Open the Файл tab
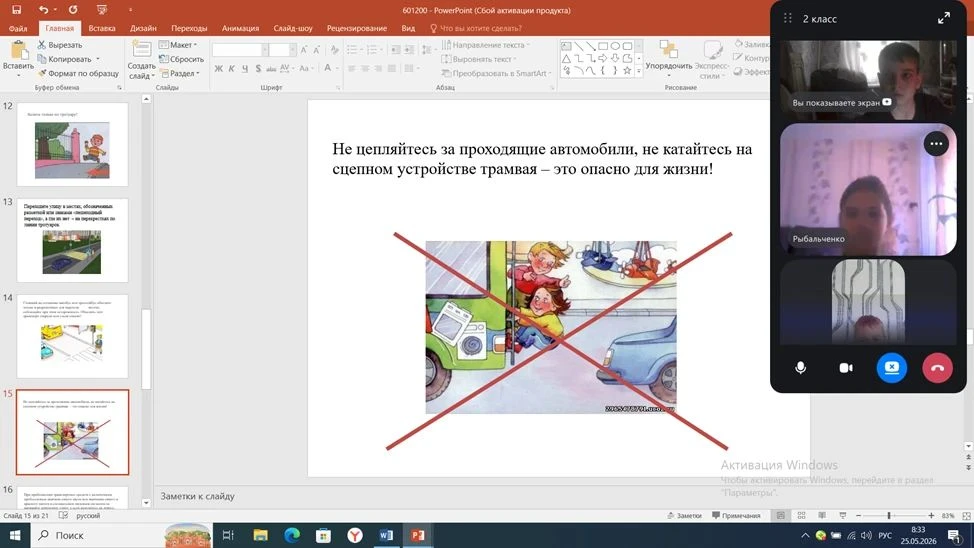 tap(18, 28)
